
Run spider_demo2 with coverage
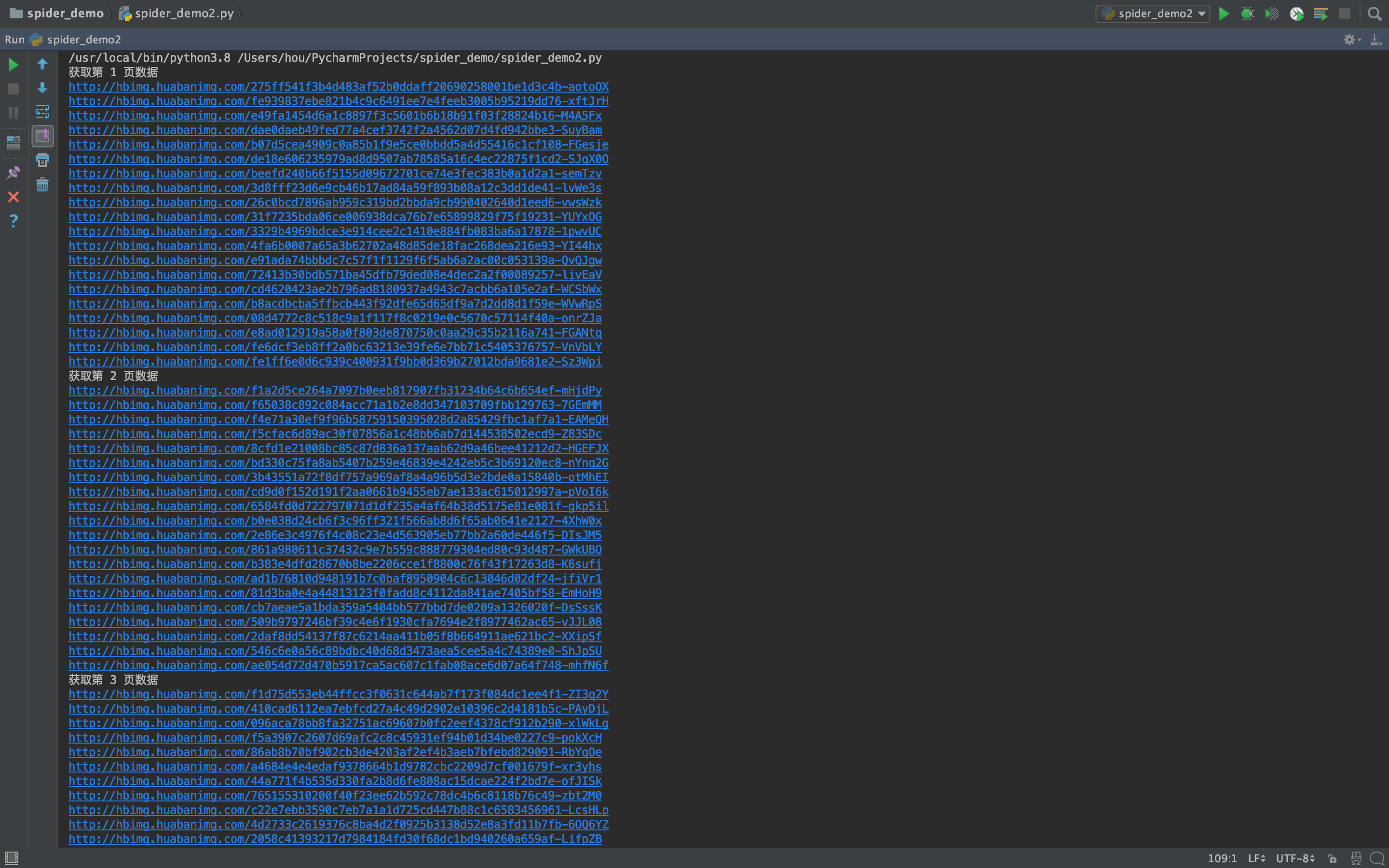click(1272, 14)
